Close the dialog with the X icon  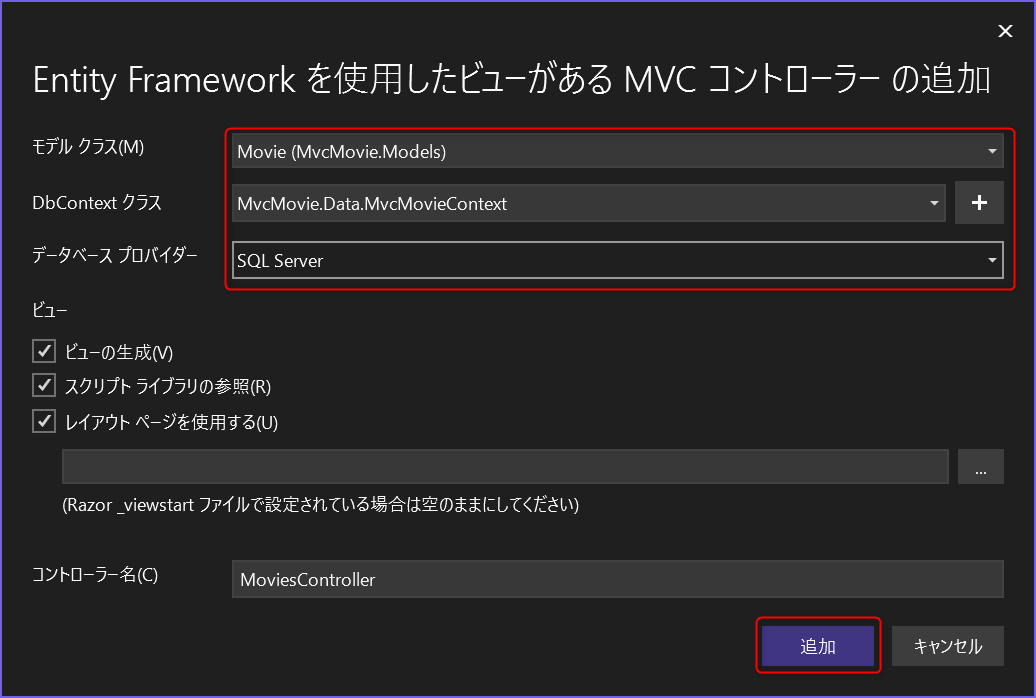(1005, 30)
